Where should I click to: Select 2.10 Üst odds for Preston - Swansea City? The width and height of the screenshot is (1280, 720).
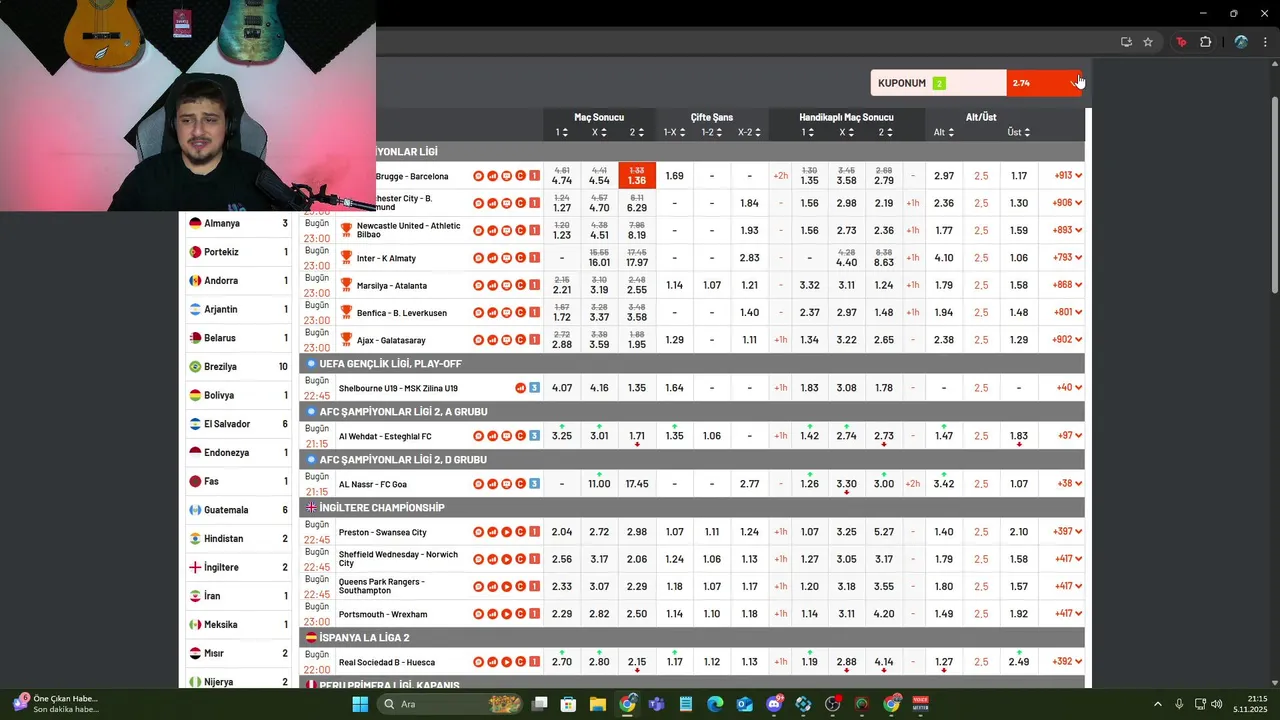click(1019, 532)
